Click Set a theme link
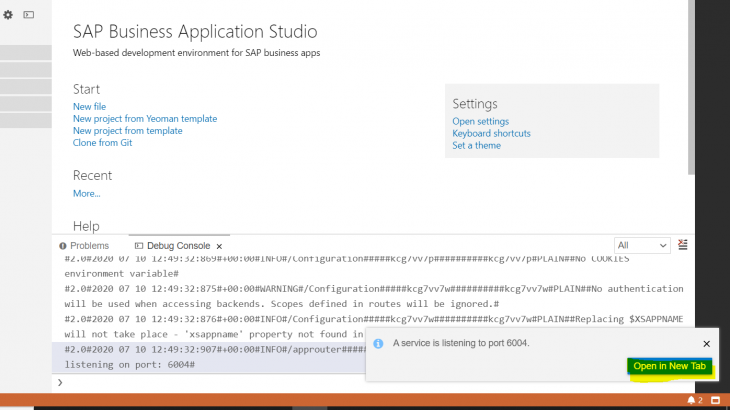 476,146
